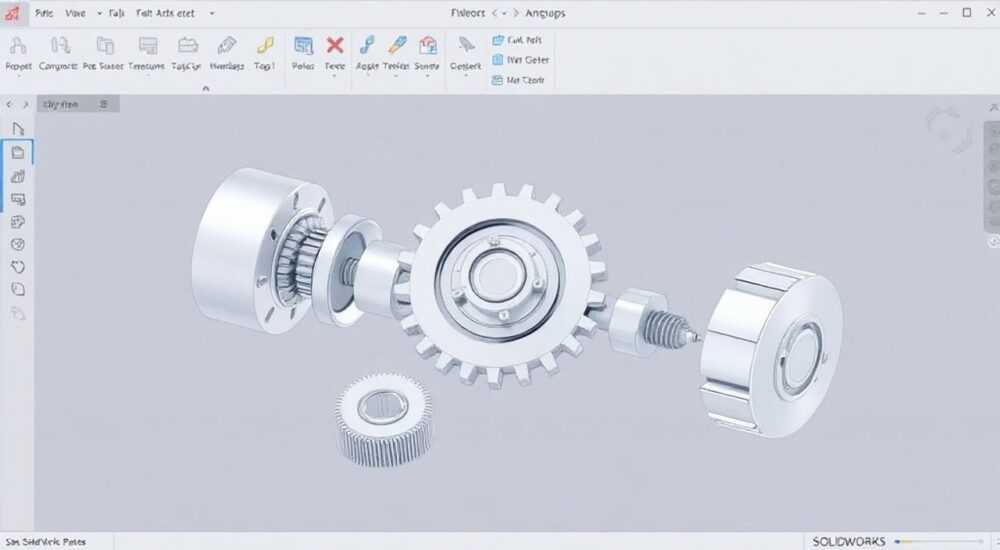Image resolution: width=1000 pixels, height=550 pixels.
Task: Click the monitor-shaped left sidebar icon
Action: tap(18, 200)
